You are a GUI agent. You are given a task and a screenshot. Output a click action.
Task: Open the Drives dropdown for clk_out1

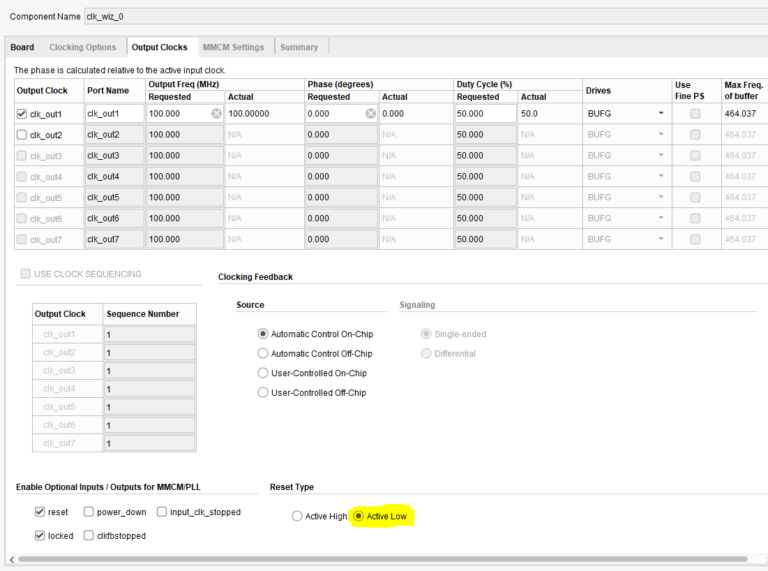point(660,114)
